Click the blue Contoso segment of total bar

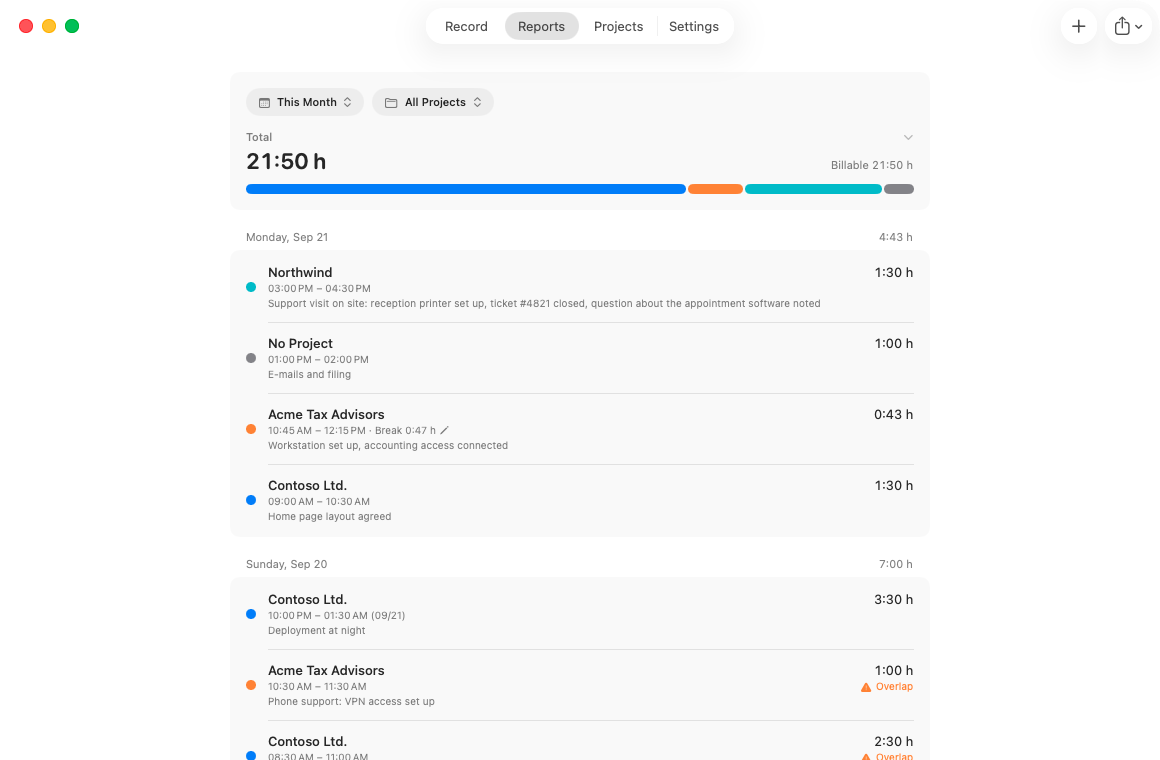click(x=466, y=189)
